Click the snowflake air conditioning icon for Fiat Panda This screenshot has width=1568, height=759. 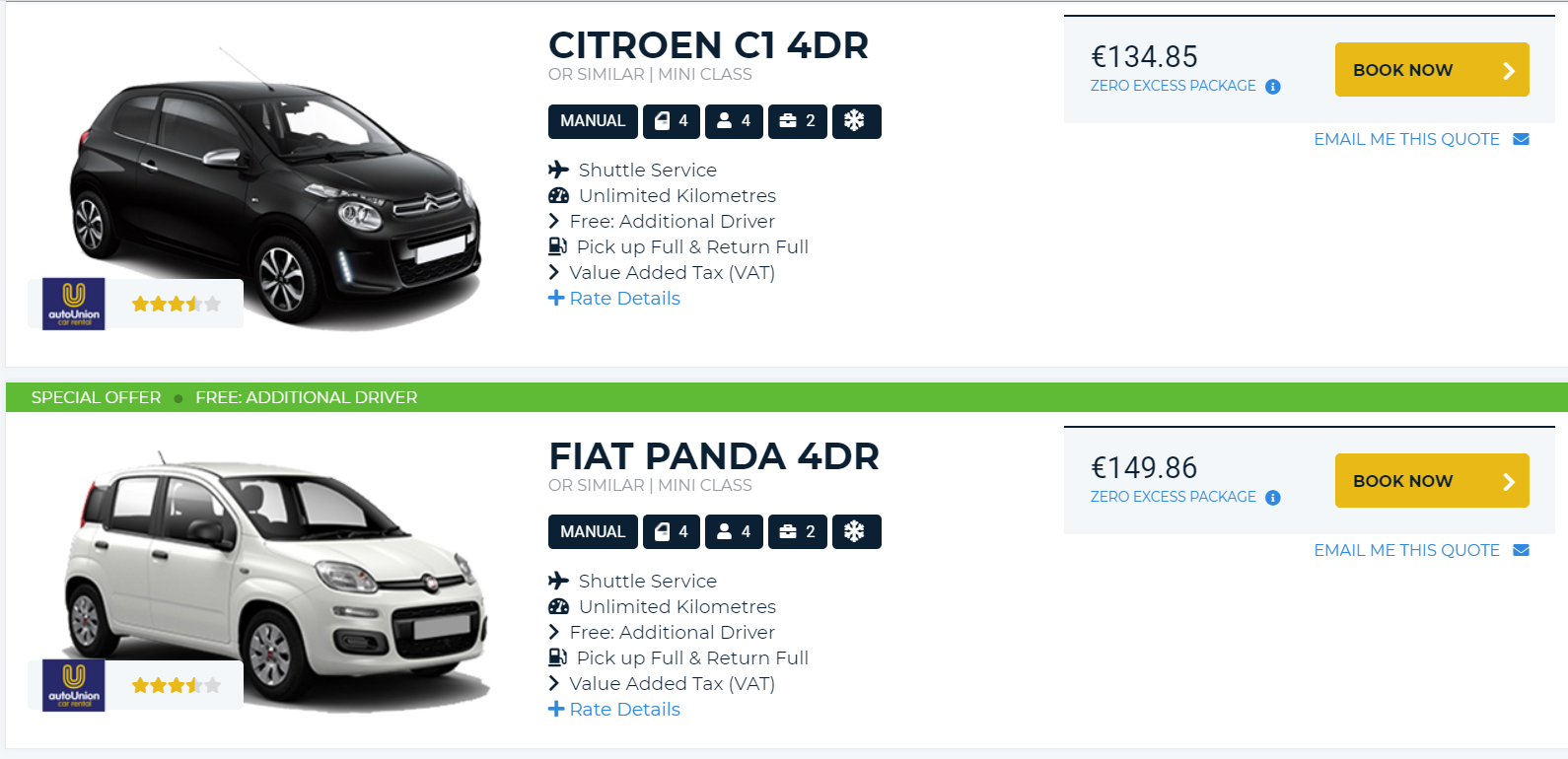click(856, 531)
